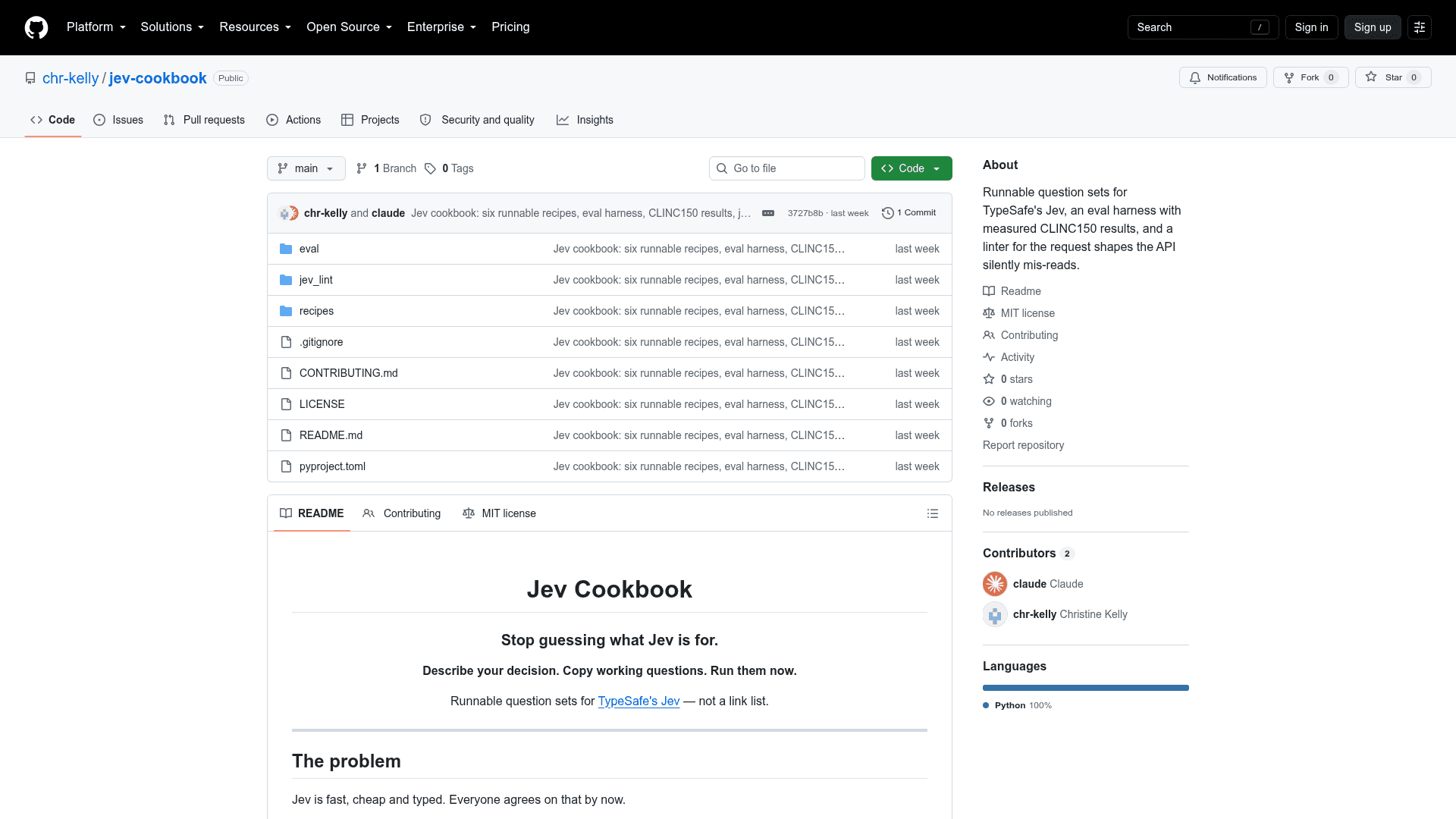Follow the TypeSafe's Jev link
This screenshot has width=1456, height=819.
point(639,701)
